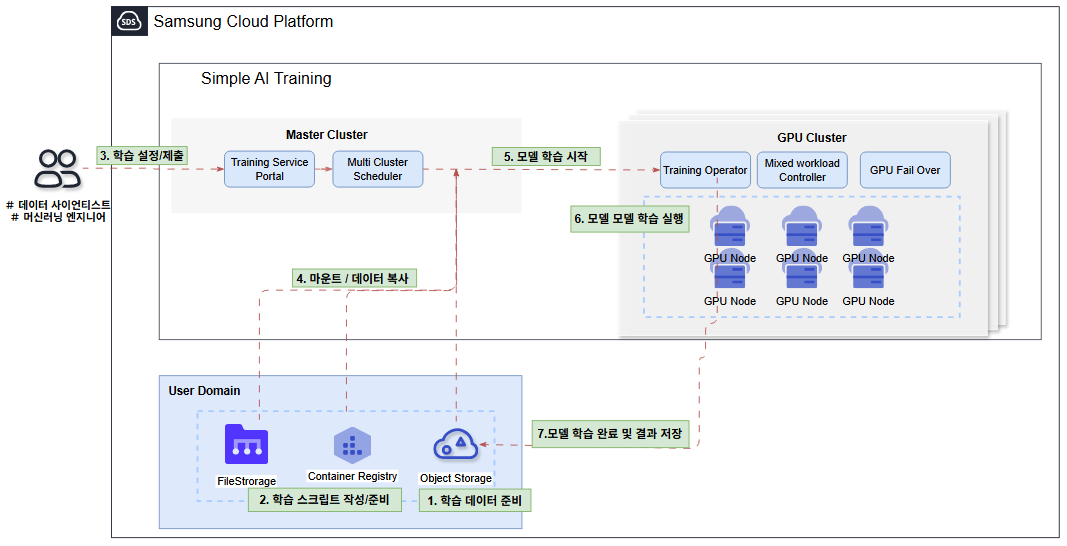Click the GPU Fail Over box

(905, 170)
